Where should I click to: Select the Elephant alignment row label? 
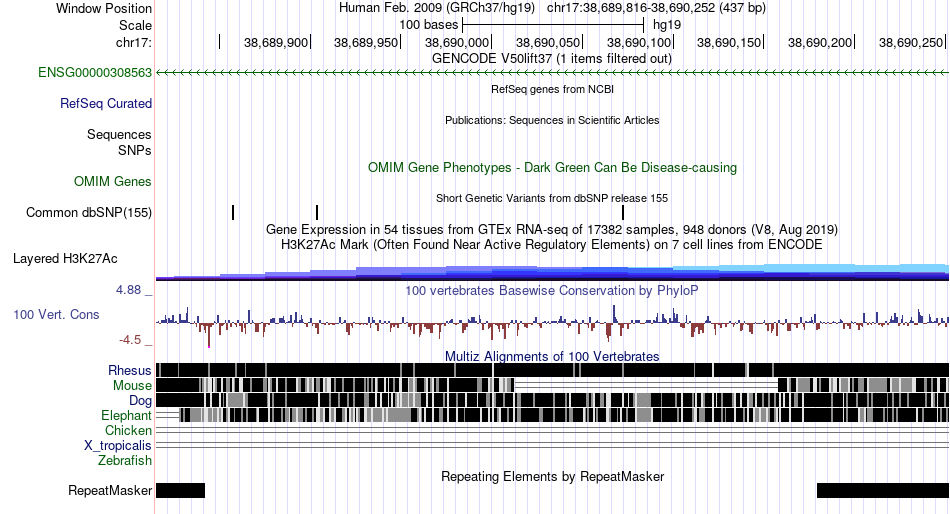pos(126,416)
